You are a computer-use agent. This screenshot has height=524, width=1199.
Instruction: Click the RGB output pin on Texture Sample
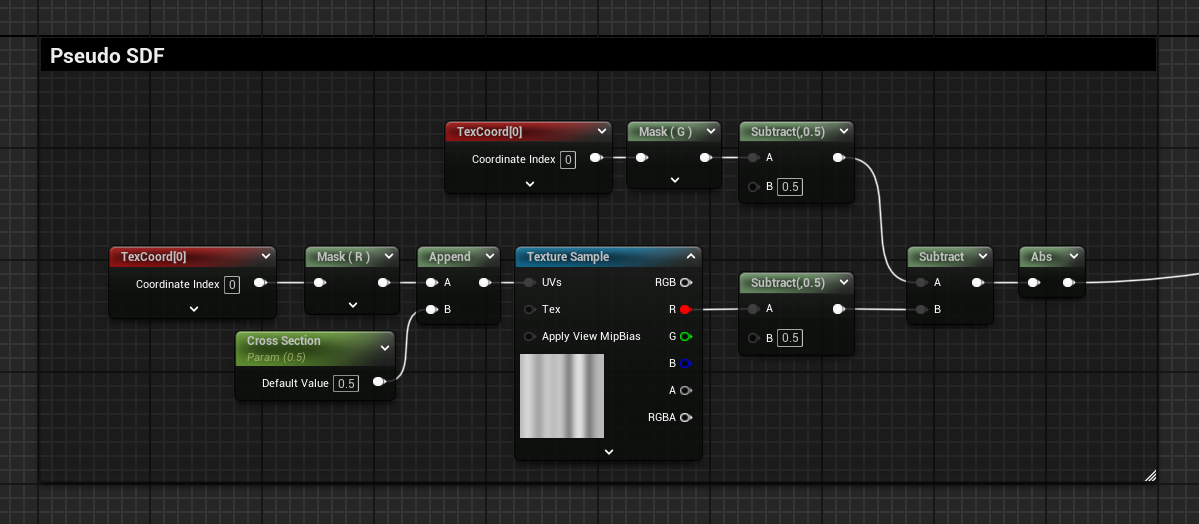[x=685, y=283]
